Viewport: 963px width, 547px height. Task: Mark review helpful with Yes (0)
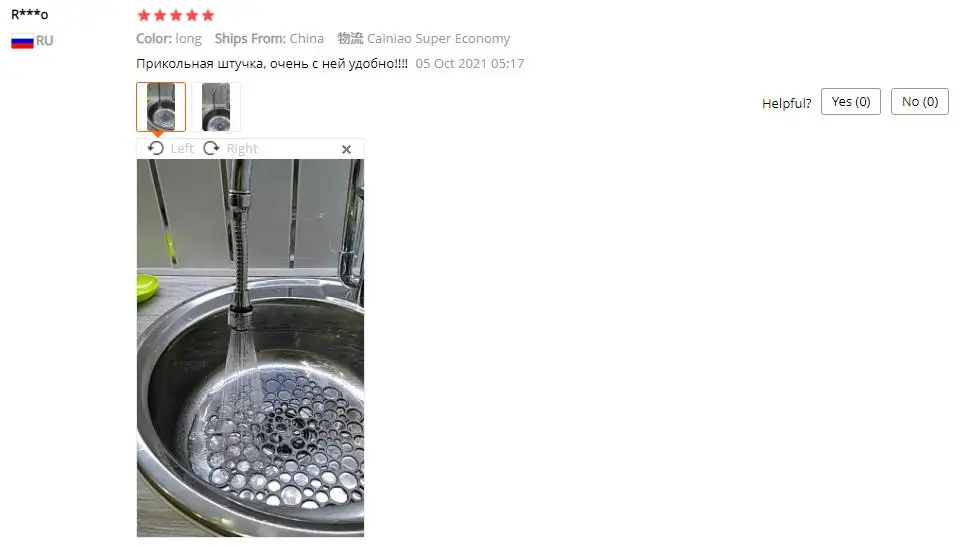851,102
